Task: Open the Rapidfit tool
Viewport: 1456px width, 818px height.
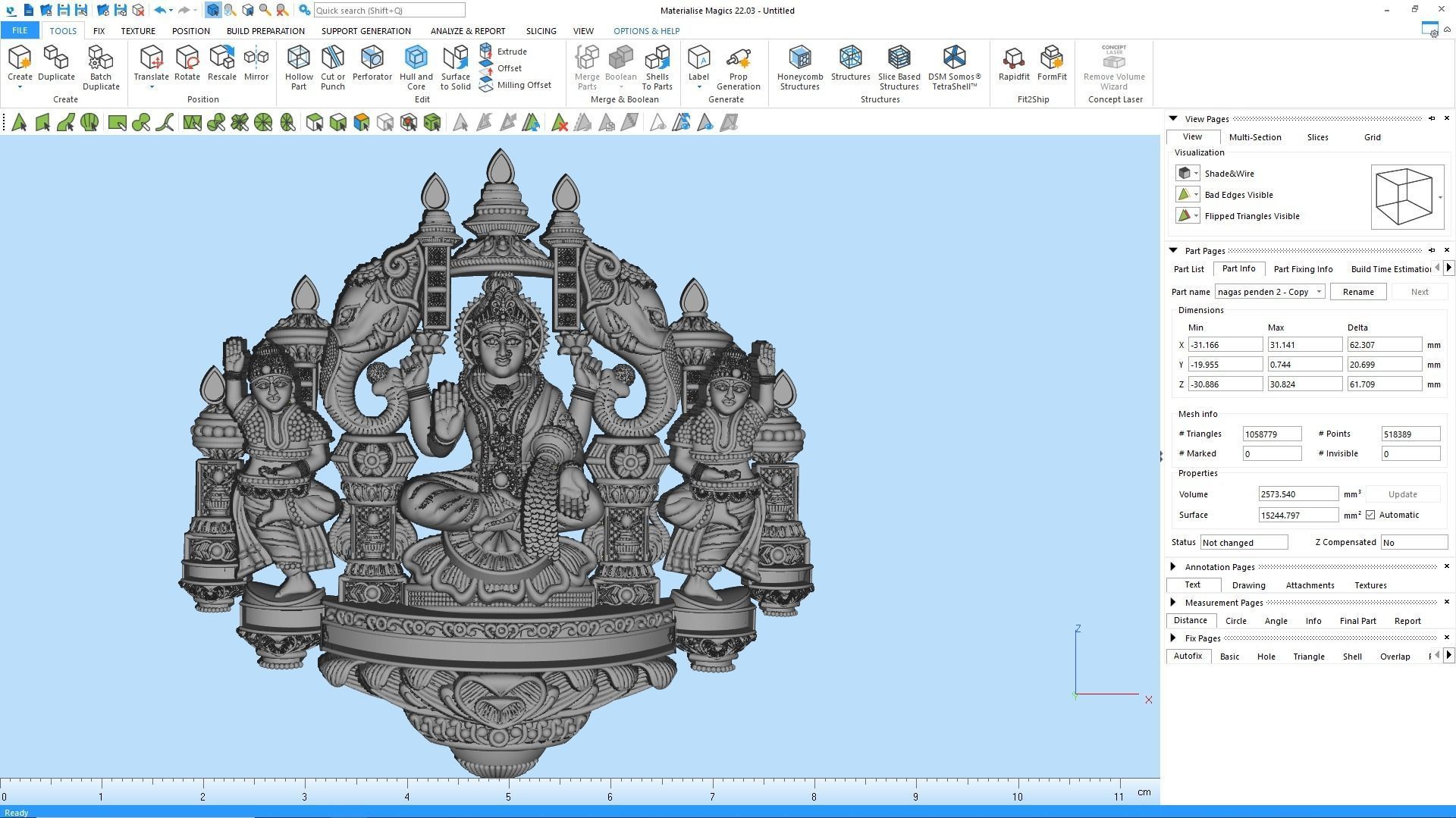Action: (x=1014, y=64)
